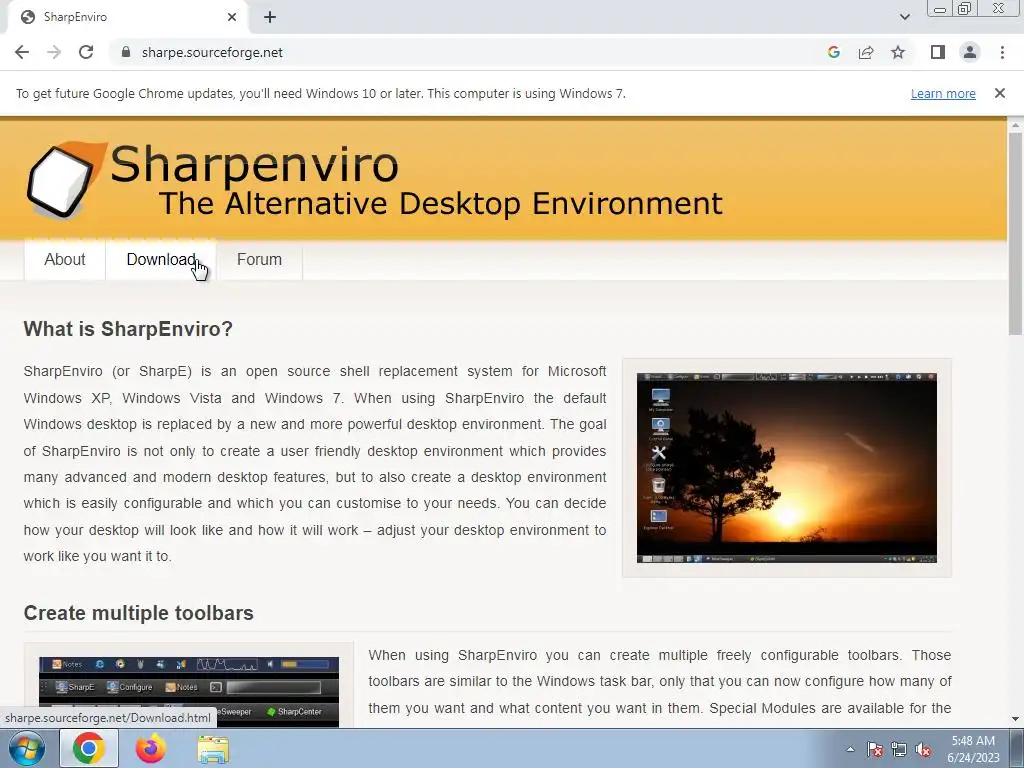Dismiss the Chrome update notification bar

[999, 93]
